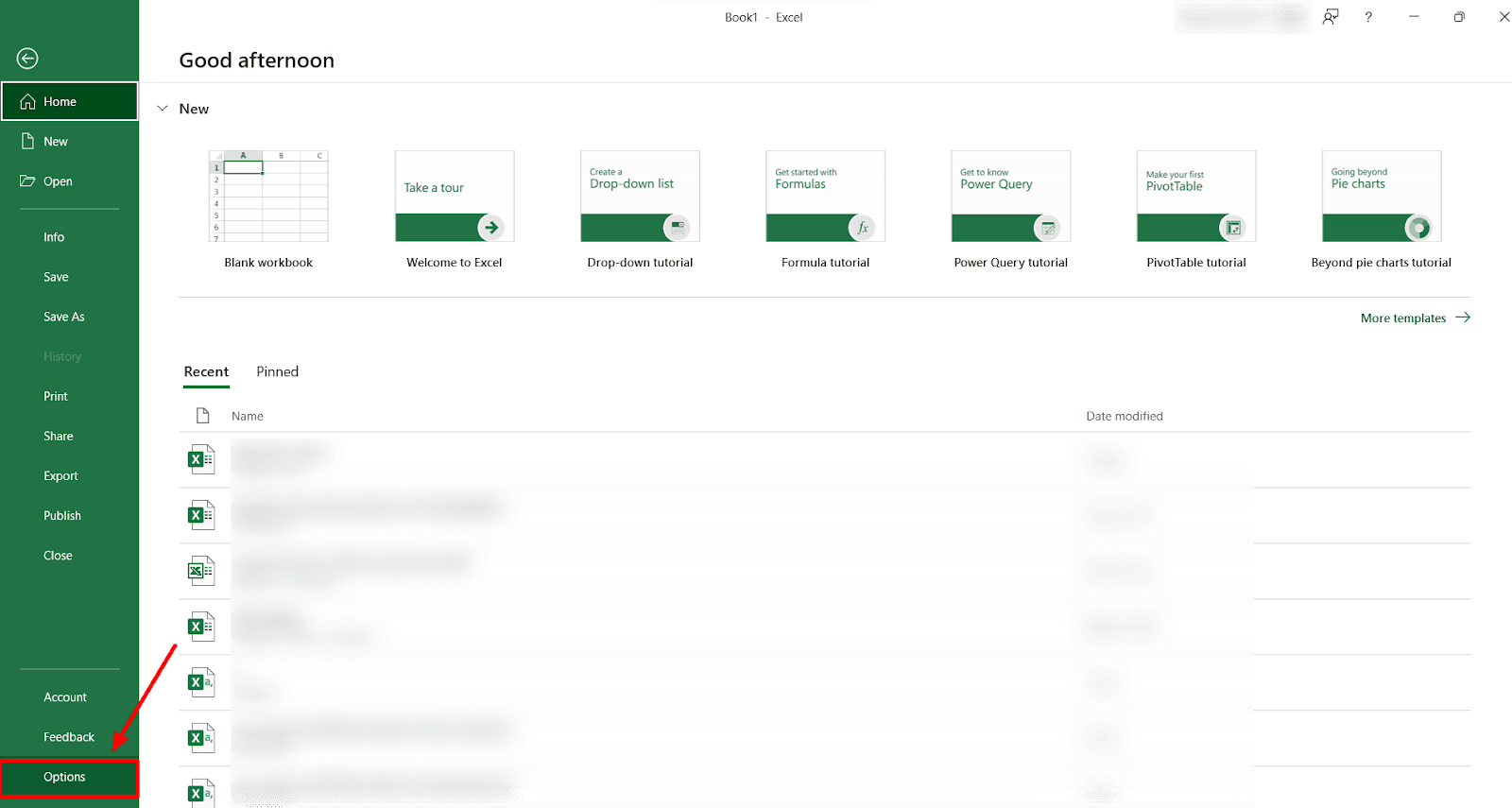Select the Recent tab
1512x808 pixels.
(x=206, y=371)
